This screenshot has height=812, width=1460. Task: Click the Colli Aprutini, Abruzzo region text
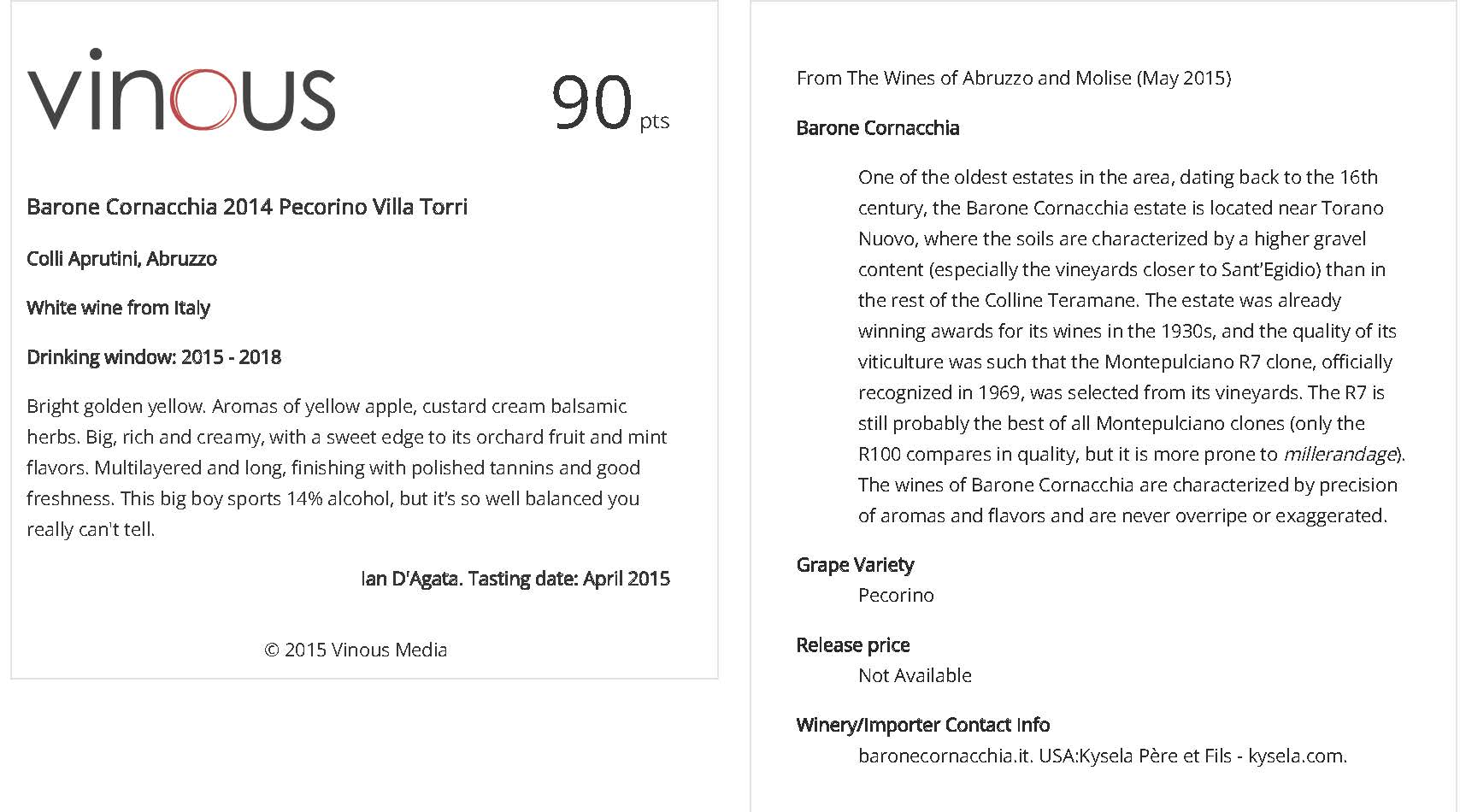[x=121, y=258]
